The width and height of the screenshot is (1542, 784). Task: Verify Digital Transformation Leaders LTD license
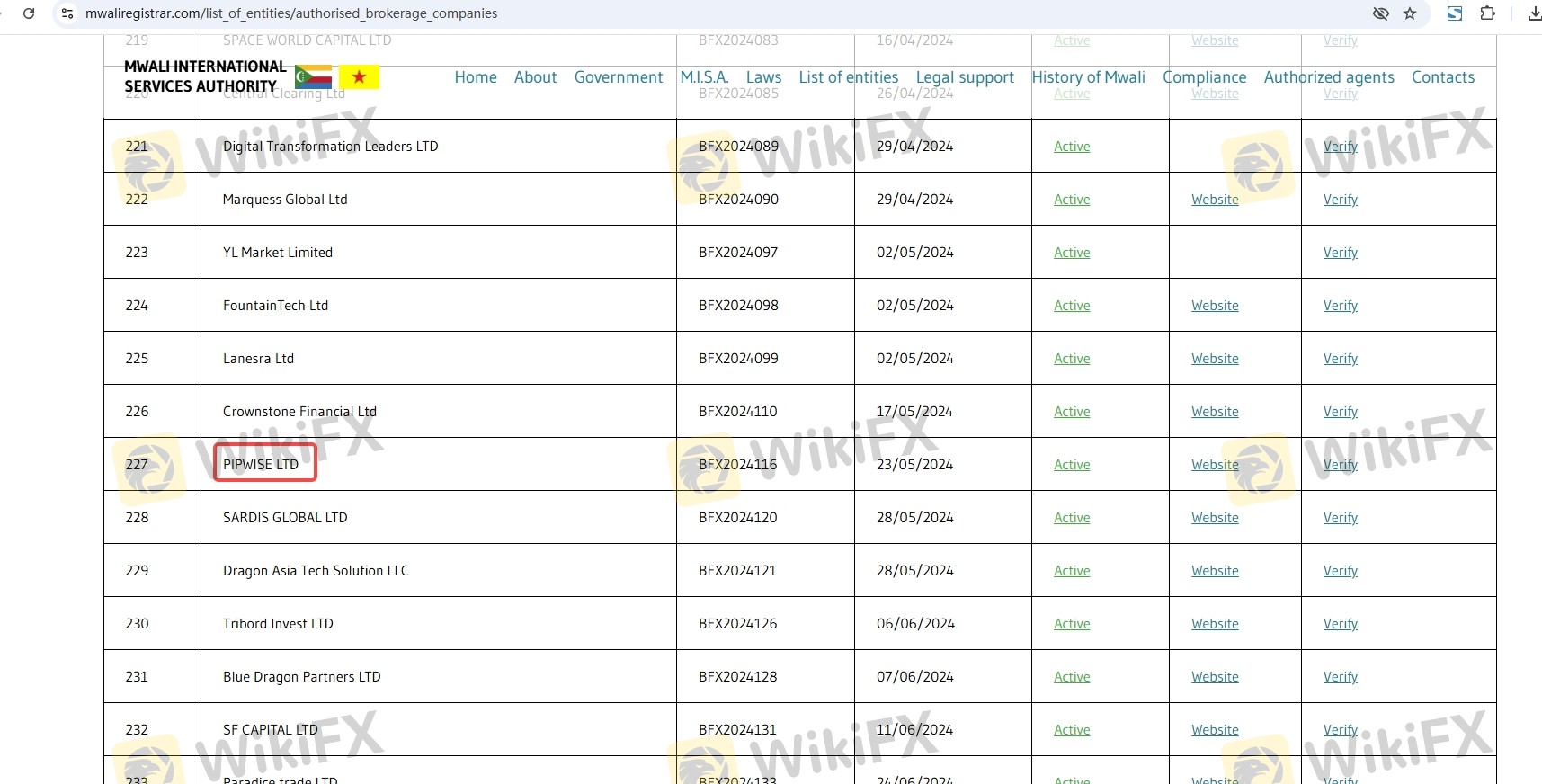coord(1341,147)
